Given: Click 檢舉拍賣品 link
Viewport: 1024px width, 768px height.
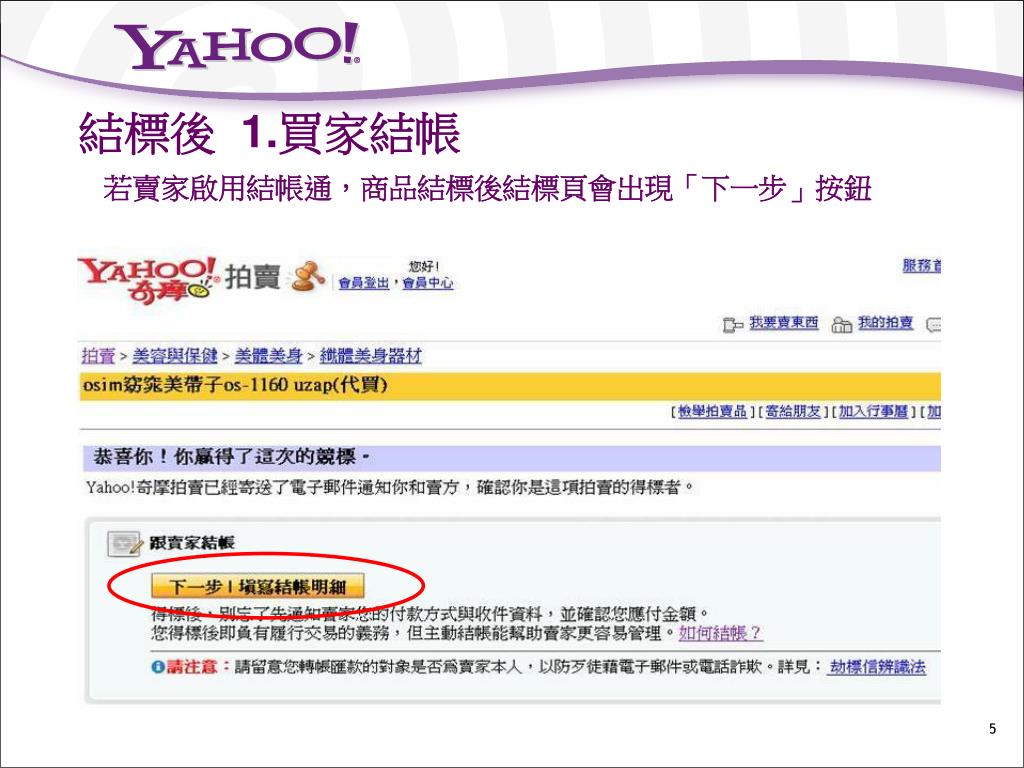Looking at the screenshot, I should (x=712, y=411).
